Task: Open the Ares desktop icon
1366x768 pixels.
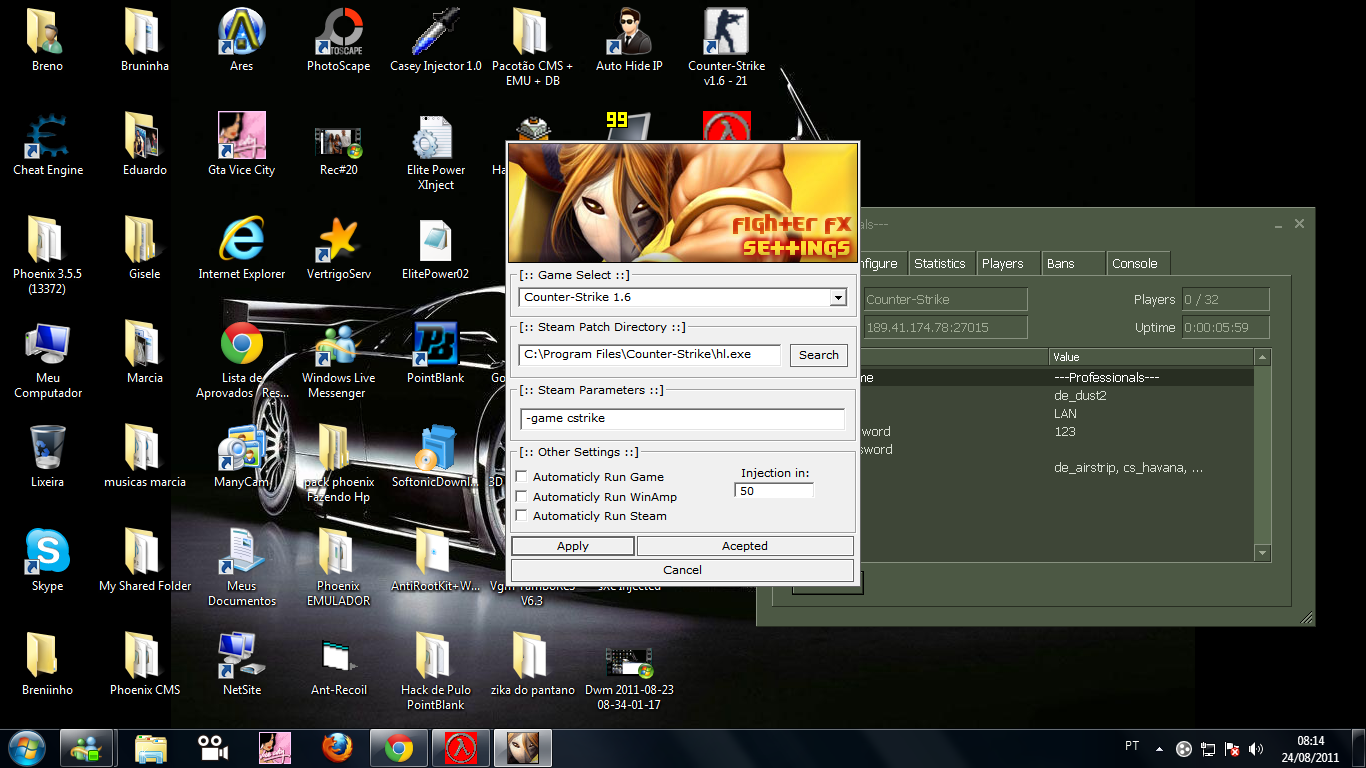Action: (241, 41)
